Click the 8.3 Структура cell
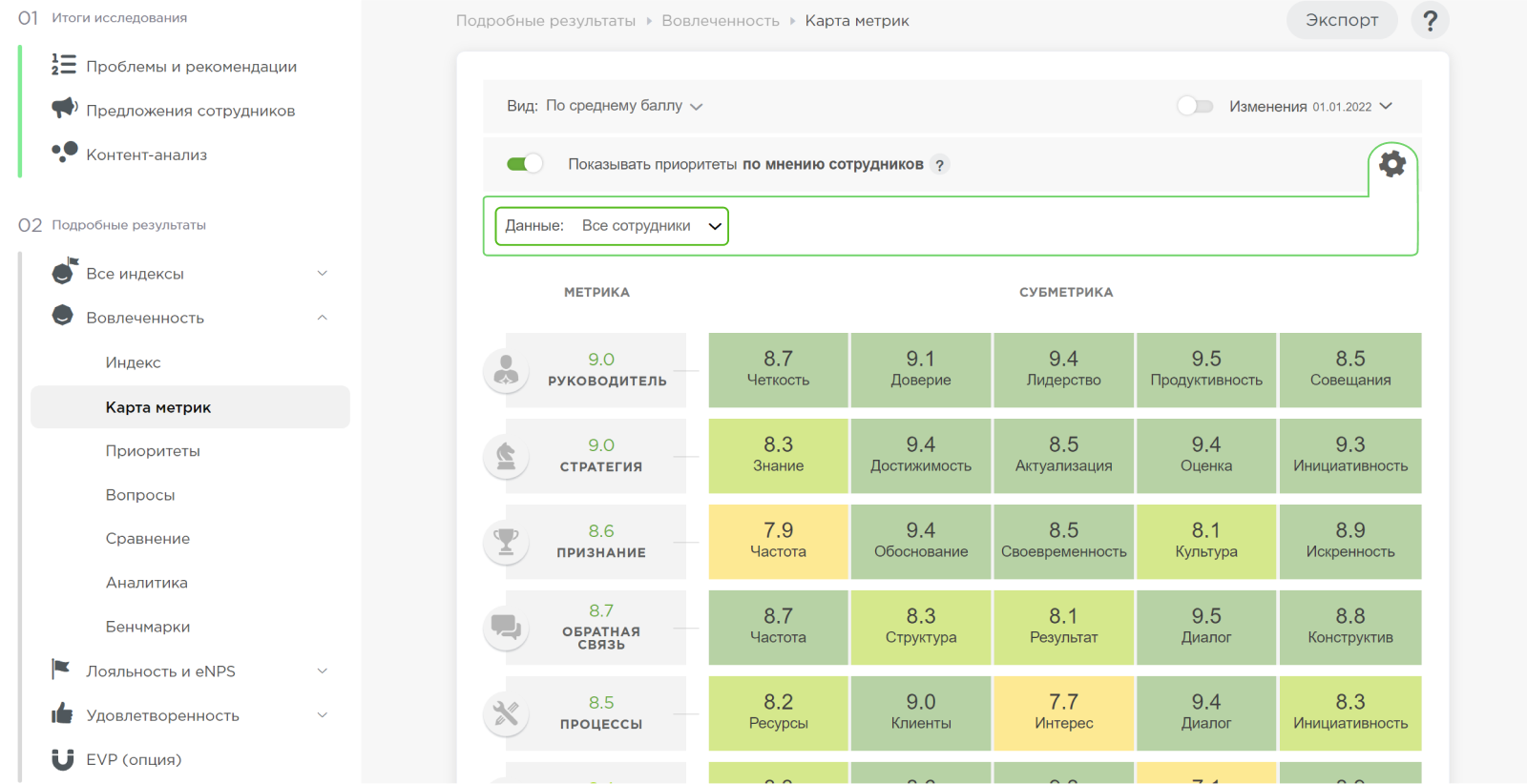The width and height of the screenshot is (1527, 784). [x=921, y=628]
